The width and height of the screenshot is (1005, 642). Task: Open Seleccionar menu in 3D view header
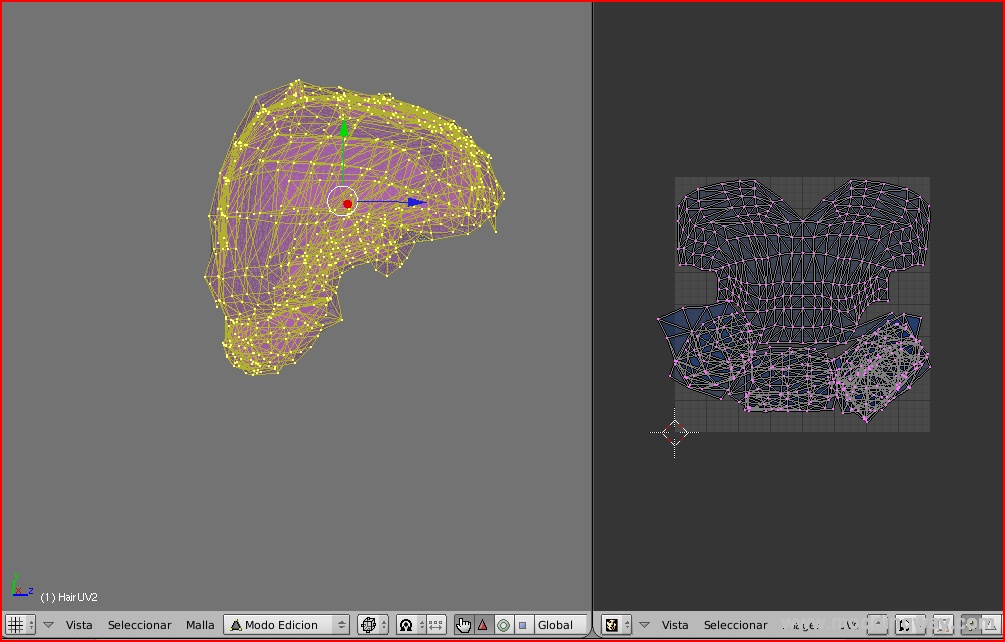click(x=139, y=625)
